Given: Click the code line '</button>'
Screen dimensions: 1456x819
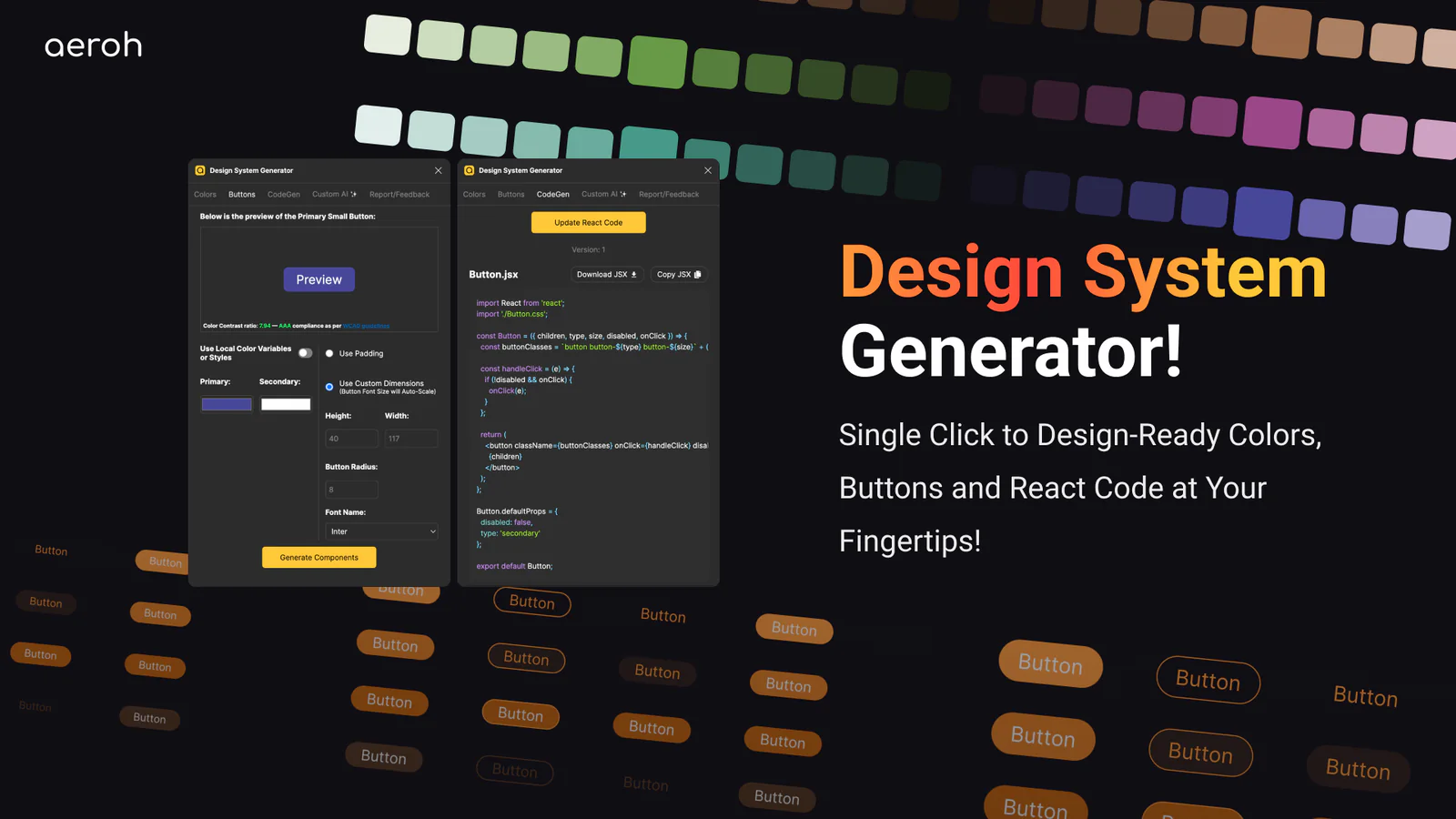Looking at the screenshot, I should (x=502, y=467).
